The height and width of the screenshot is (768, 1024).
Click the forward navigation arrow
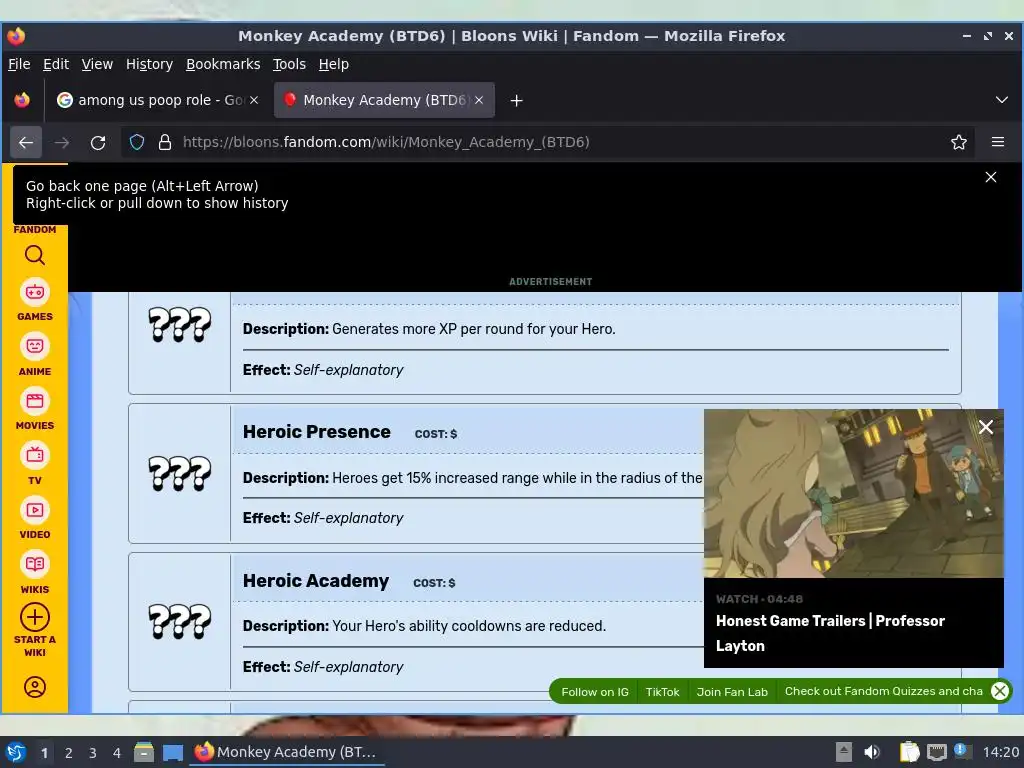62,142
